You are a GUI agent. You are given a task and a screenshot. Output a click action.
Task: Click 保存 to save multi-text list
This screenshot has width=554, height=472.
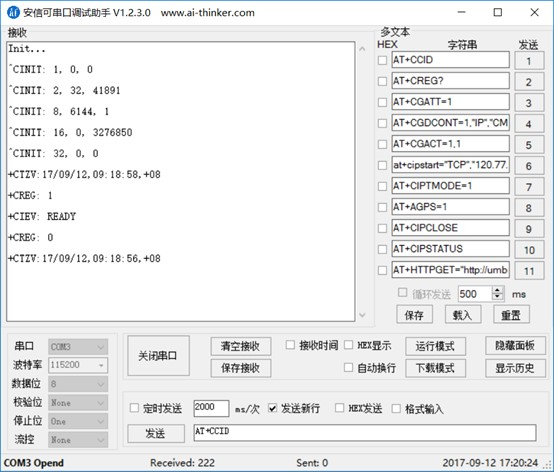click(x=414, y=314)
